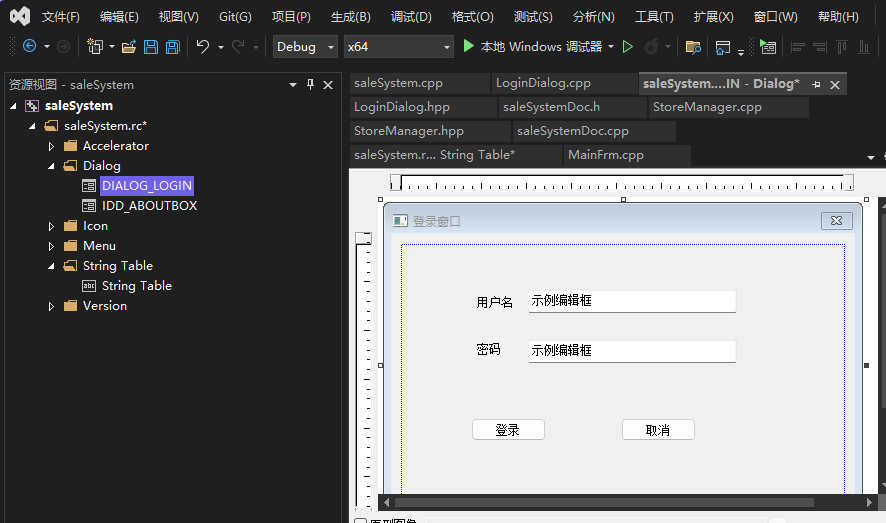Open the navigate backward history dropdown

click(47, 46)
